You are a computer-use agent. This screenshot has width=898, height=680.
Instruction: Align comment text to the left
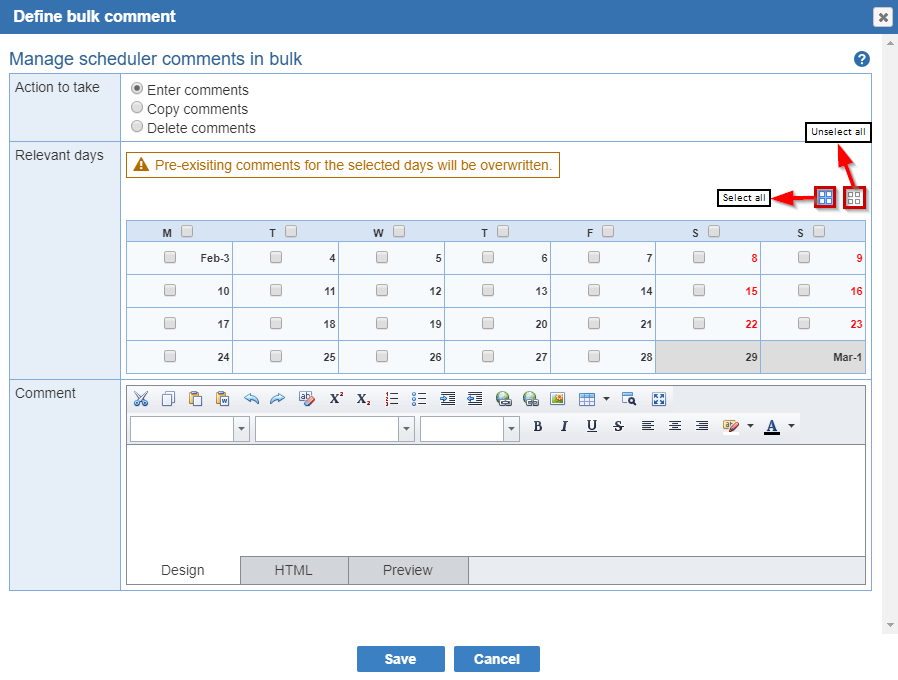[x=648, y=426]
